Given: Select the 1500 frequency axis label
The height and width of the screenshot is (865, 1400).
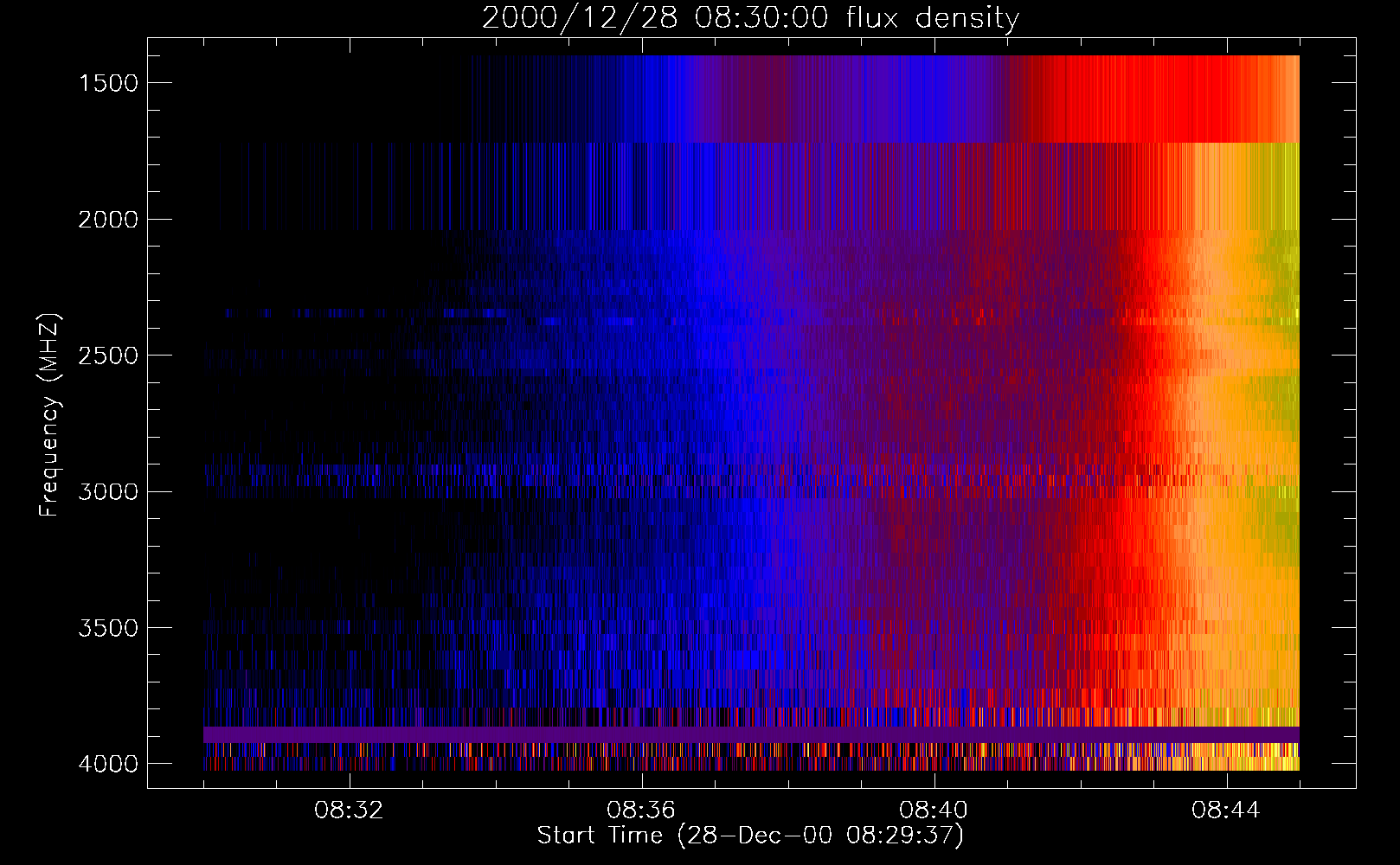Looking at the screenshot, I should (x=108, y=83).
